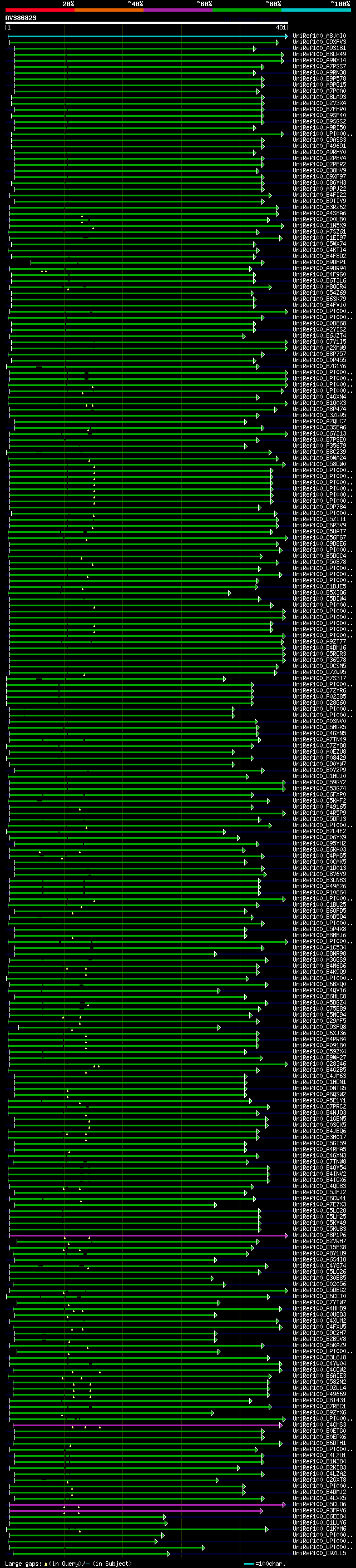
Task: Select the UniRef100_A9PJ22 entry
Action: (x=319, y=189)
